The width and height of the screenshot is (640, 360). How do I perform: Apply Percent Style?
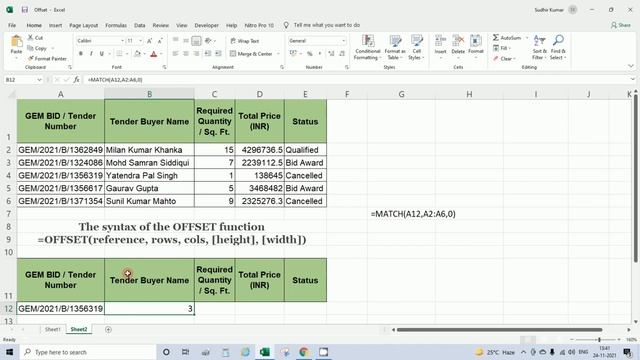pyautogui.click(x=310, y=54)
